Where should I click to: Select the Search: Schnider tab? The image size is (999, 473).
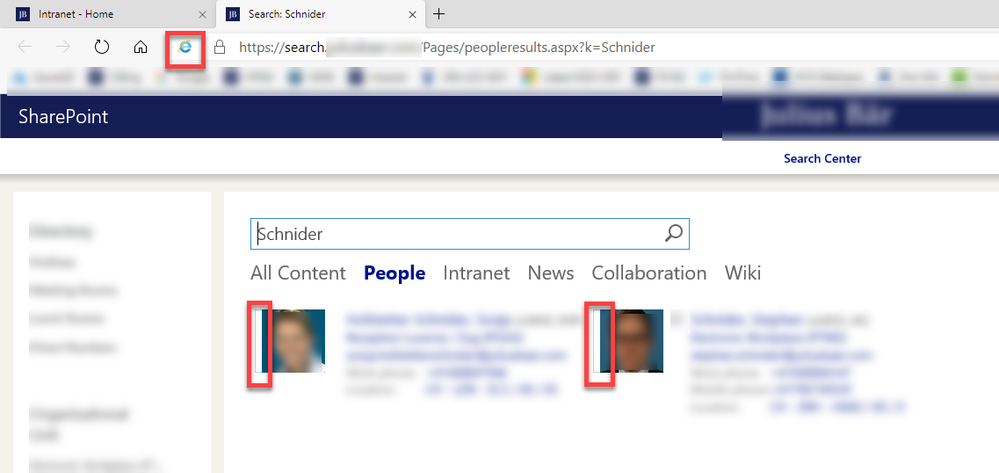coord(320,14)
